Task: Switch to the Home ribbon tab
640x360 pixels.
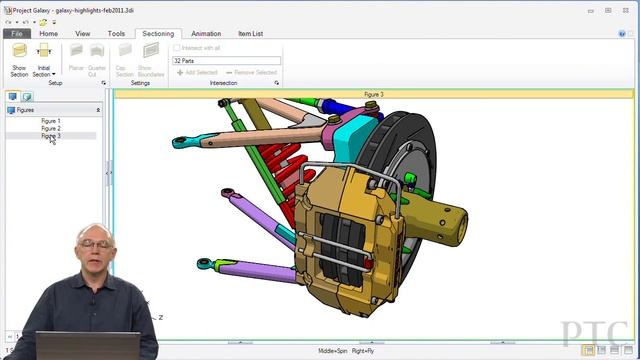Action: (x=49, y=33)
